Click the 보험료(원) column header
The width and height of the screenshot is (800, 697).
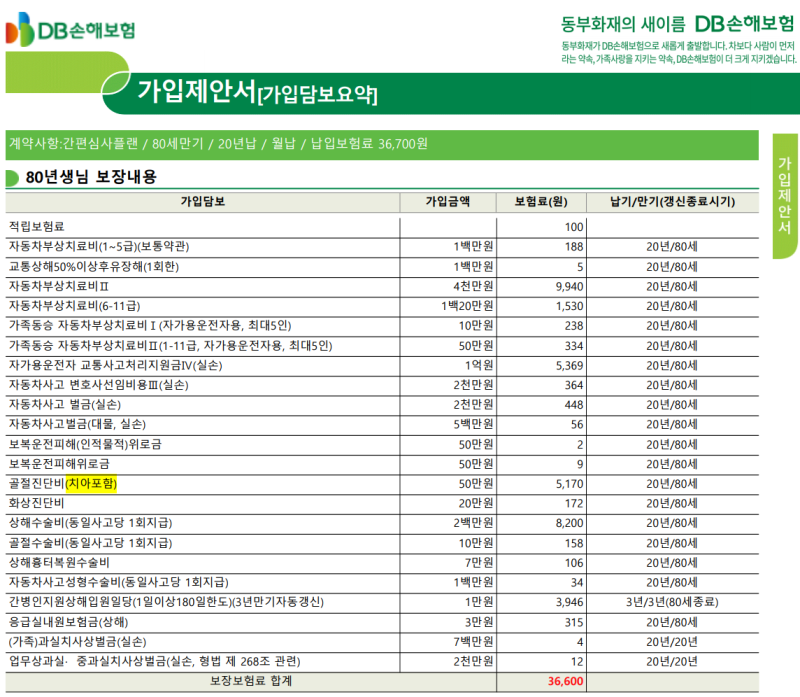pyautogui.click(x=541, y=202)
